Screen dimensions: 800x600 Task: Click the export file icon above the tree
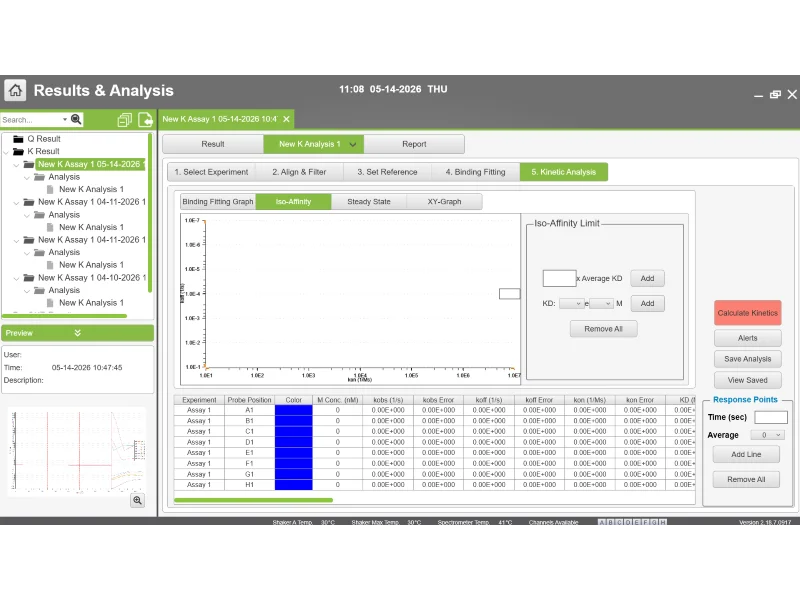(145, 120)
